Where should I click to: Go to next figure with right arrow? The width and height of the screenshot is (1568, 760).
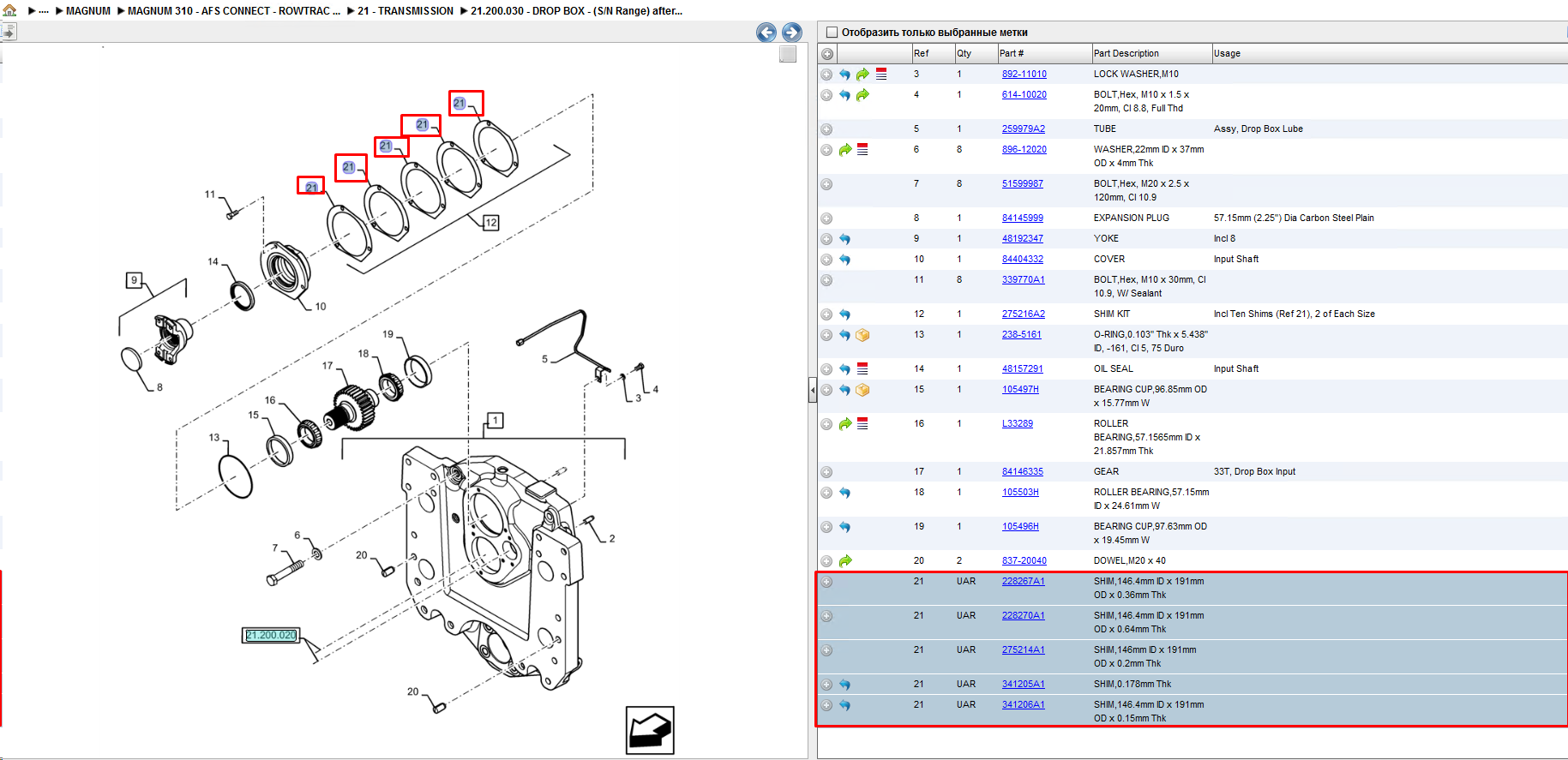(x=792, y=33)
